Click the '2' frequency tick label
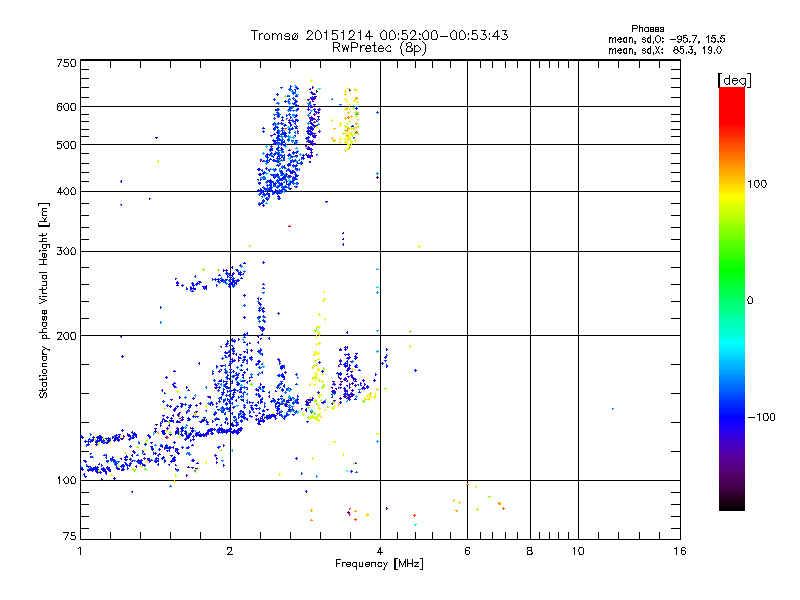Screen dimensions: 800x600 230,551
